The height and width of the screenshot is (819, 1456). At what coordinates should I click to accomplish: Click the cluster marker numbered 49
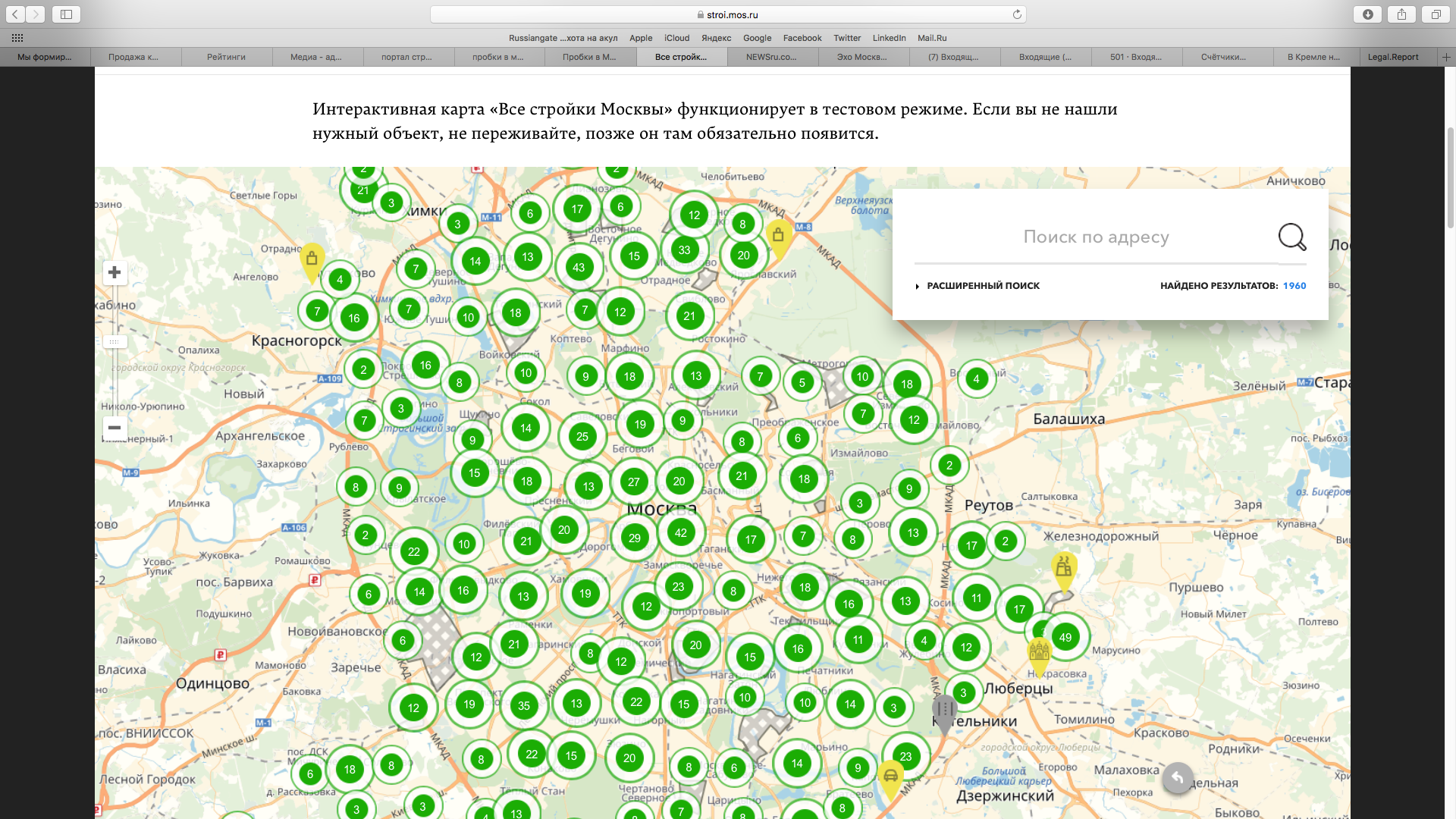(x=1065, y=637)
